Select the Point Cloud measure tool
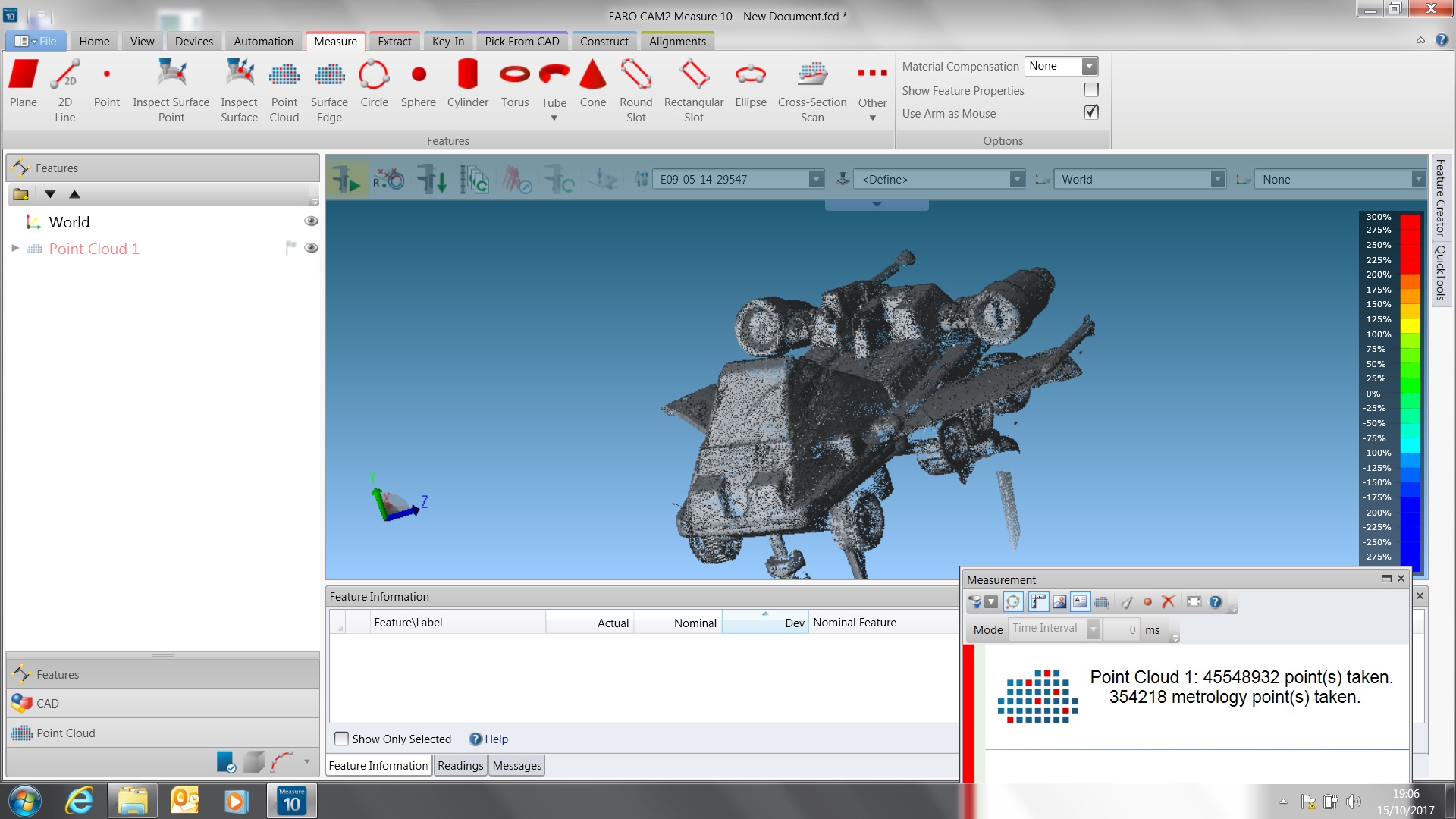1456x819 pixels. tap(284, 90)
